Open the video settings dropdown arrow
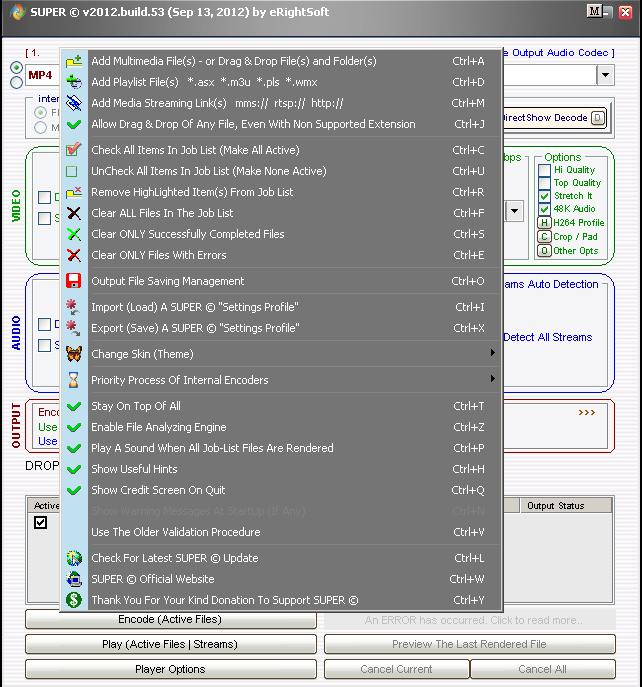The height and width of the screenshot is (687, 642). click(514, 211)
